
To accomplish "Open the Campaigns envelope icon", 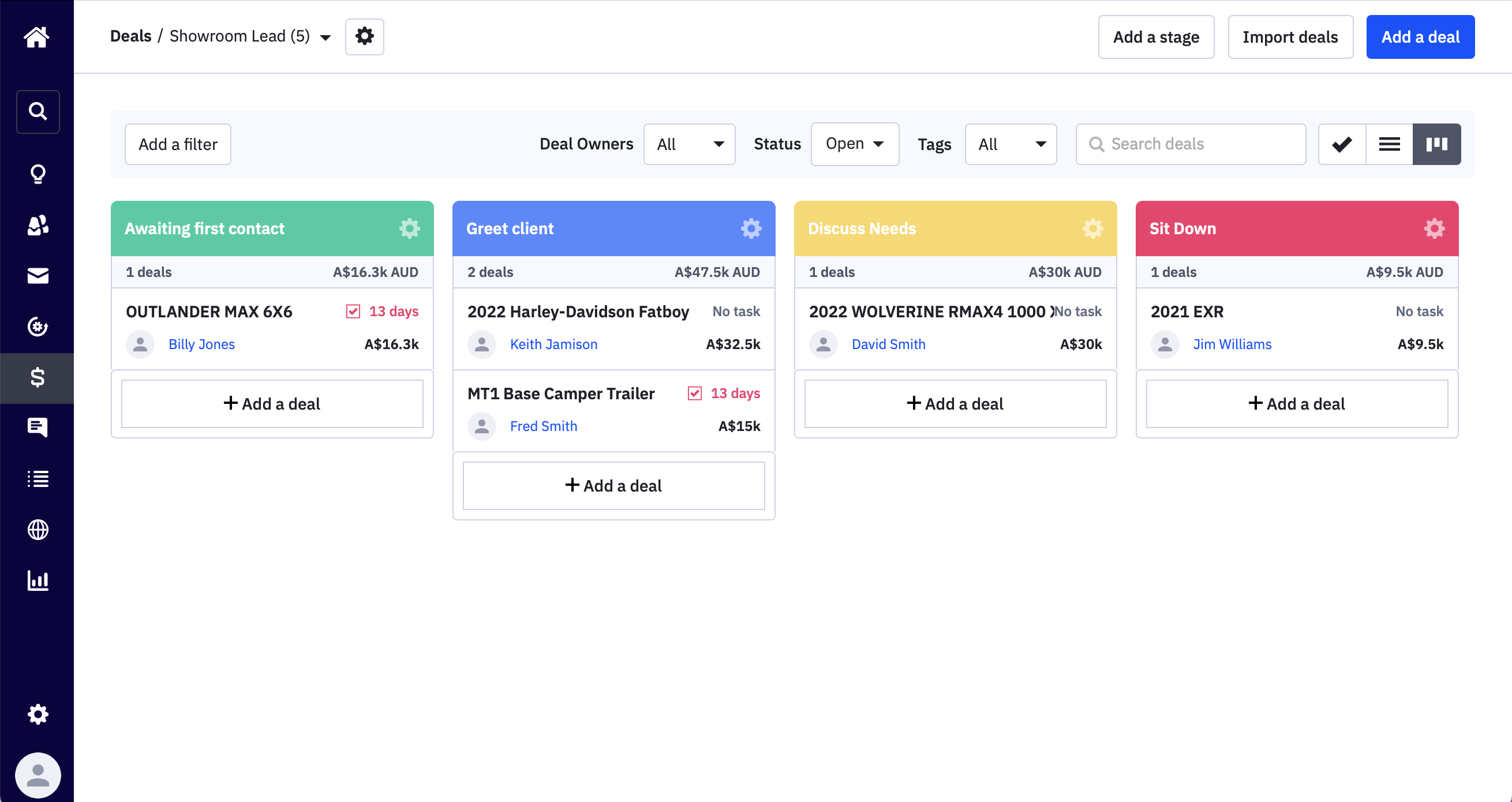I will point(38,276).
